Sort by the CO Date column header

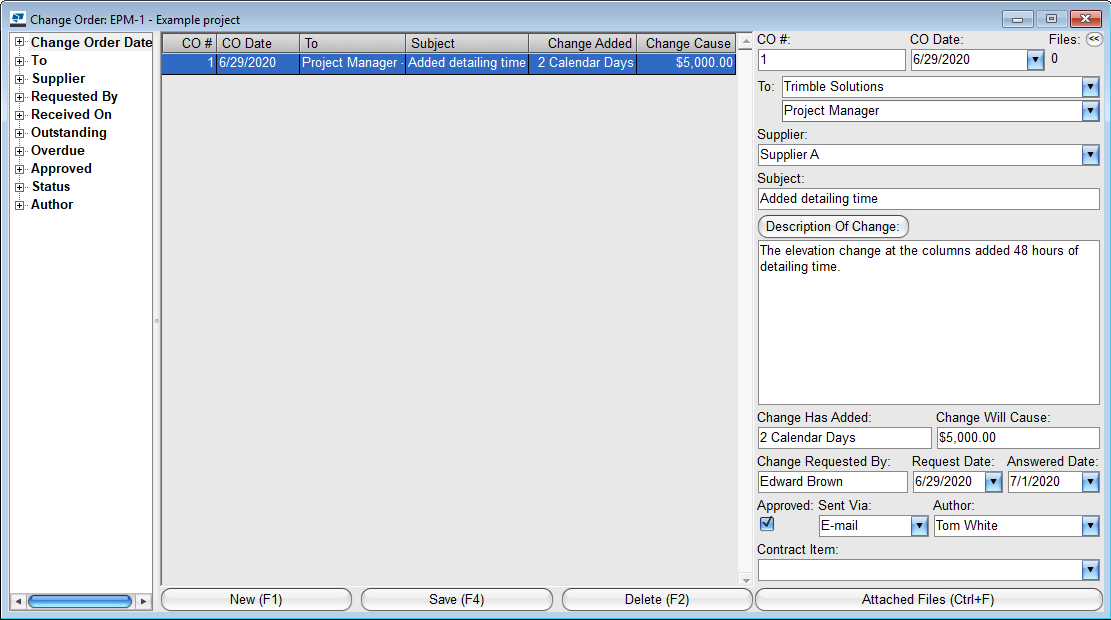pos(258,43)
